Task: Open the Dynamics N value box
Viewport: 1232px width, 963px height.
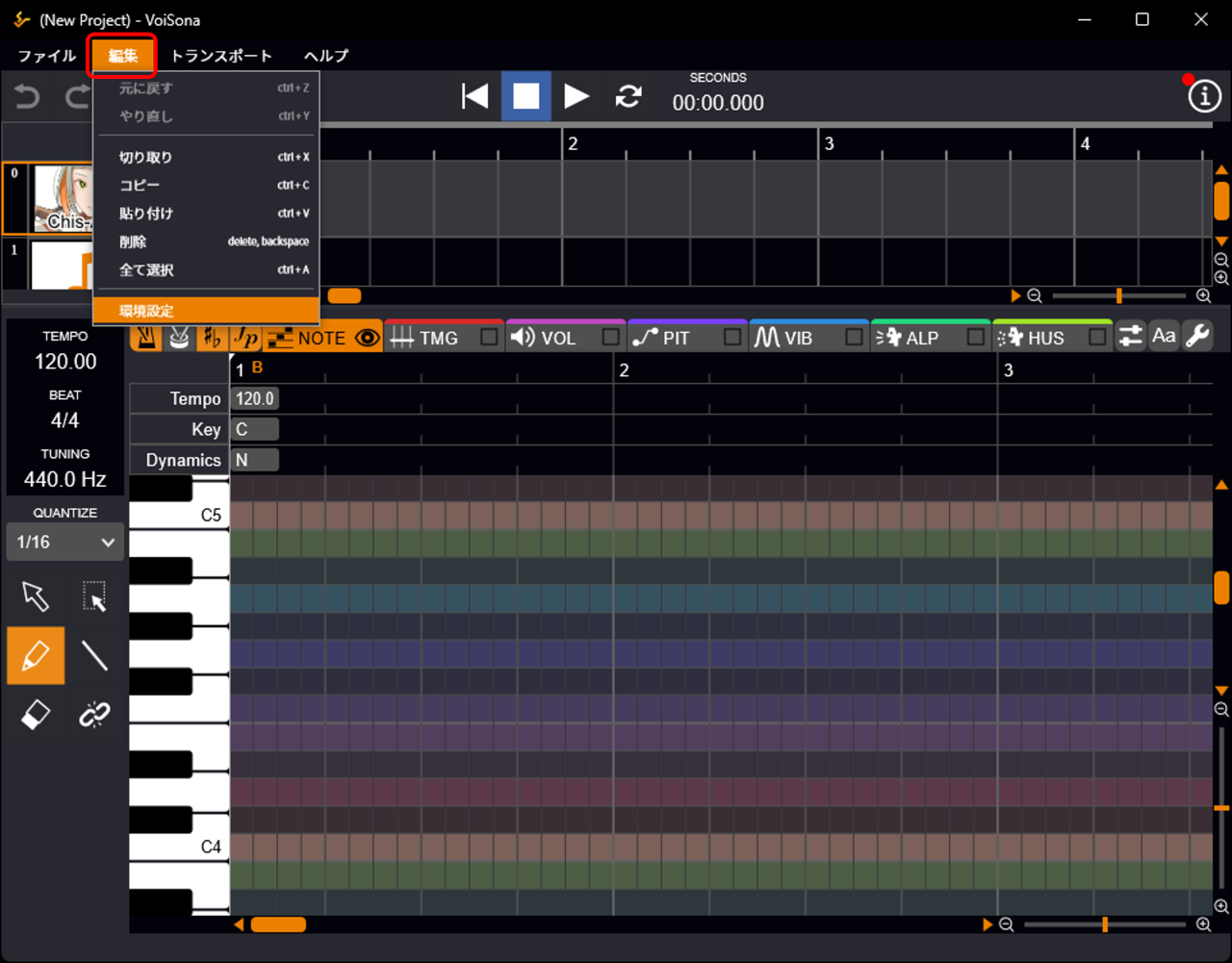Action: point(254,460)
